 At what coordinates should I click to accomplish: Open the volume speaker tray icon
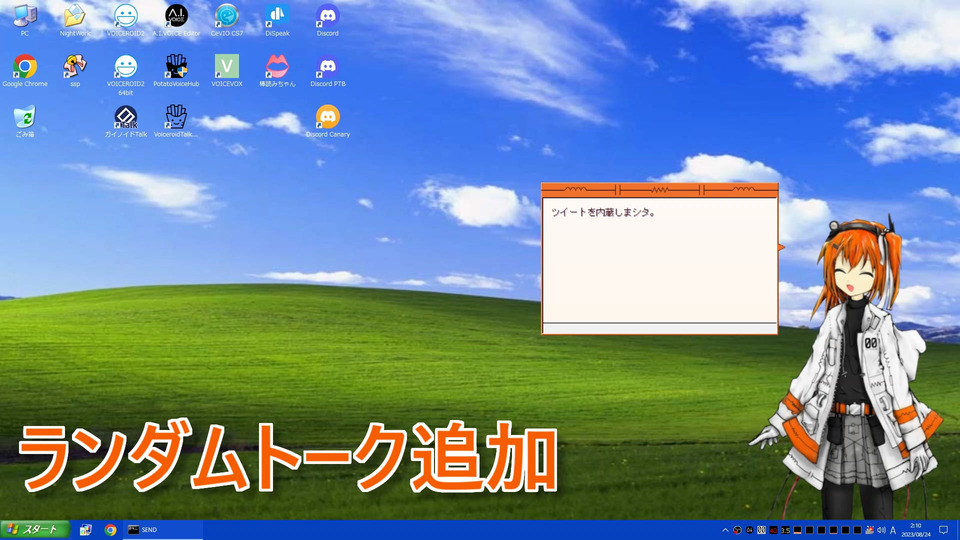click(881, 530)
